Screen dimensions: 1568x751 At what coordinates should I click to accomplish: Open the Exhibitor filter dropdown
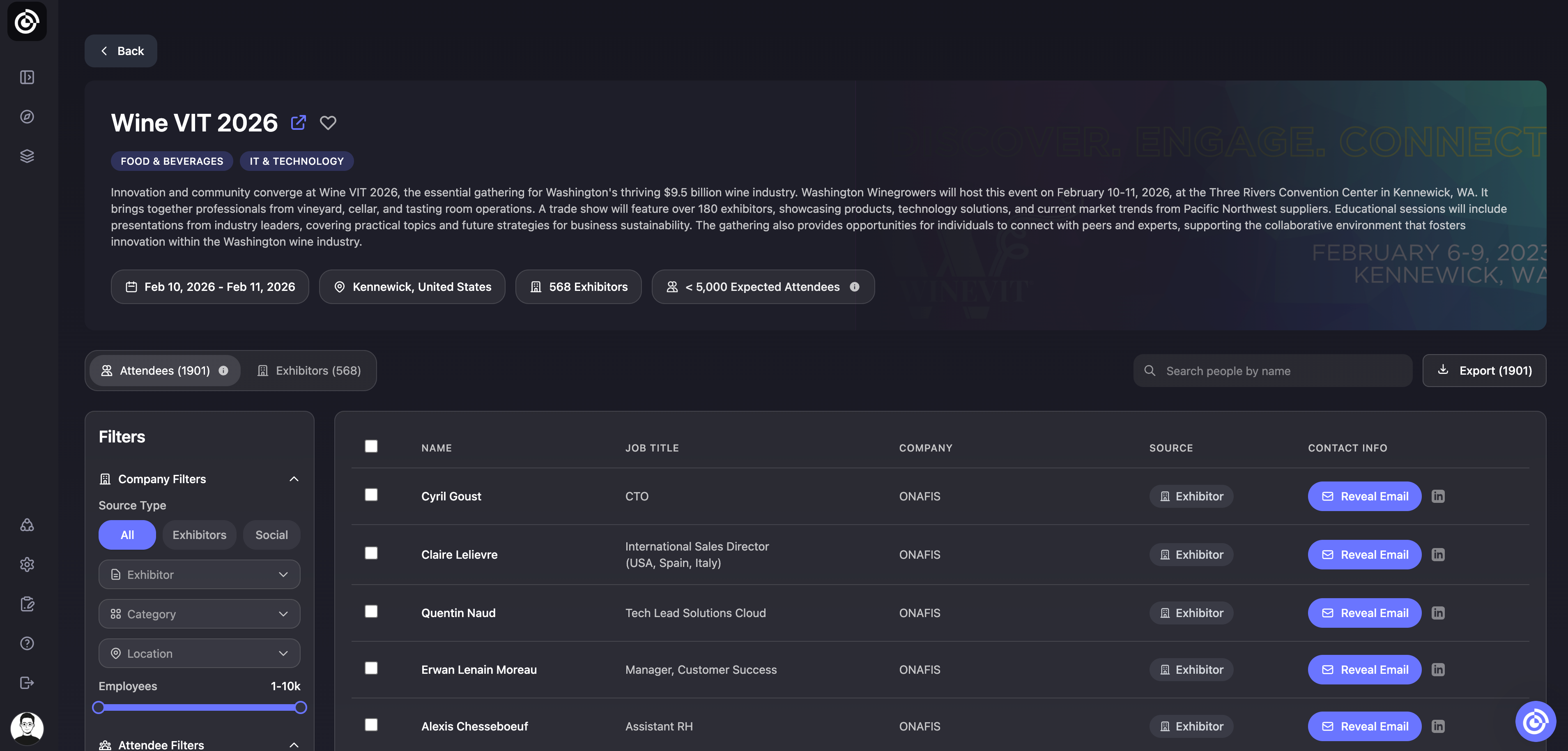(199, 574)
